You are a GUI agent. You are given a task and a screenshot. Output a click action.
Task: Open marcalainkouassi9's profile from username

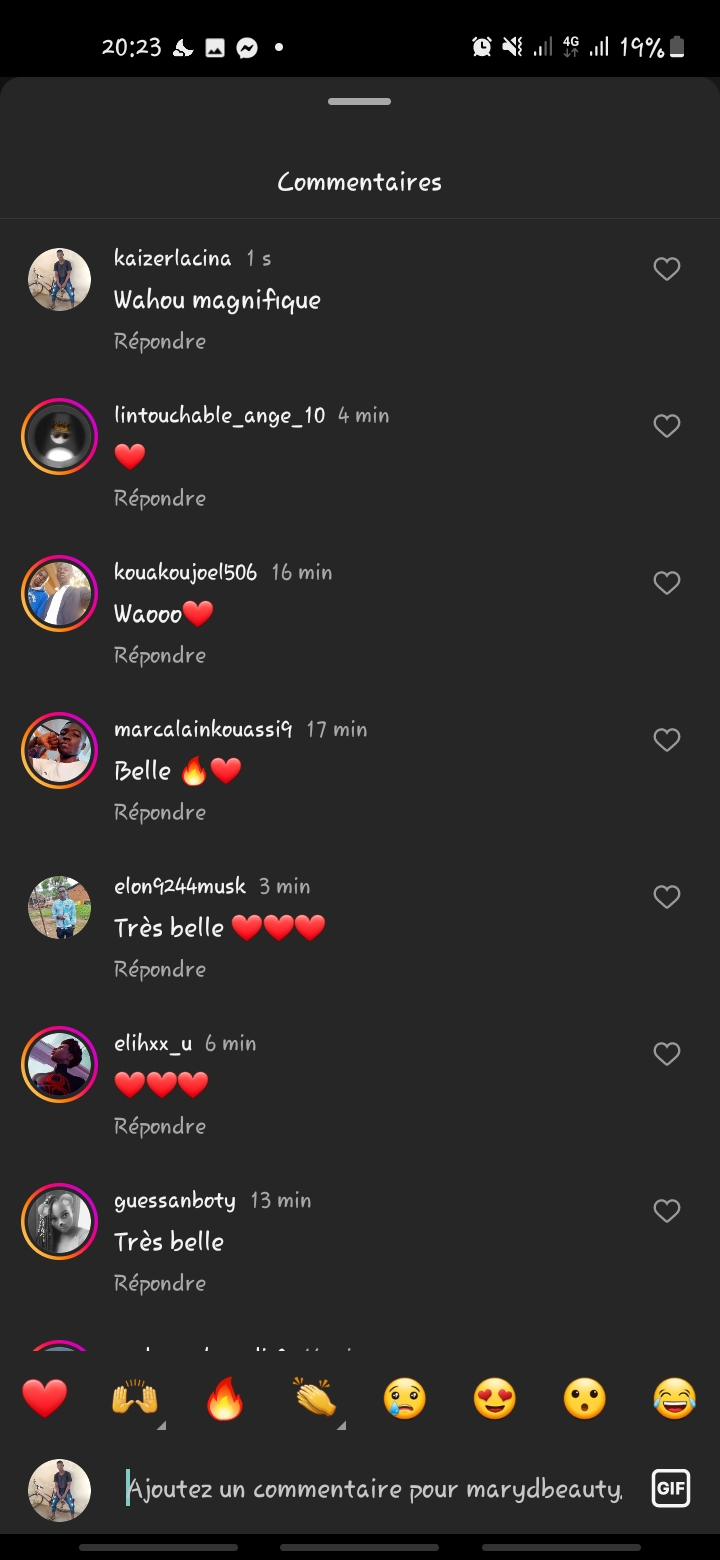(203, 730)
